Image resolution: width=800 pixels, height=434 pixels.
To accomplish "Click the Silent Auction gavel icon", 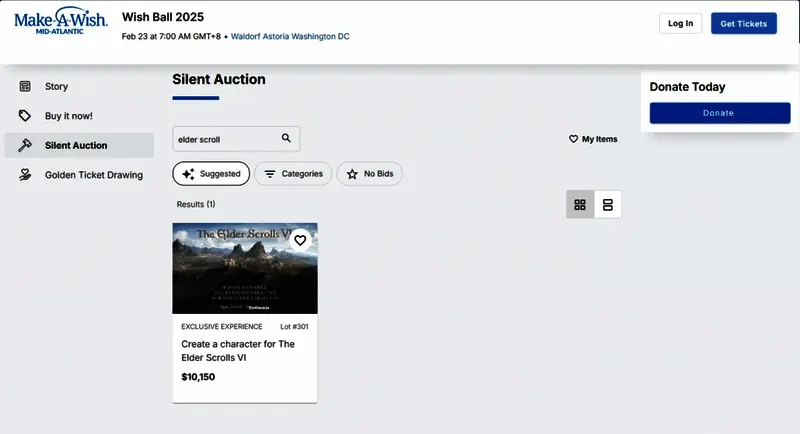I will 25,145.
